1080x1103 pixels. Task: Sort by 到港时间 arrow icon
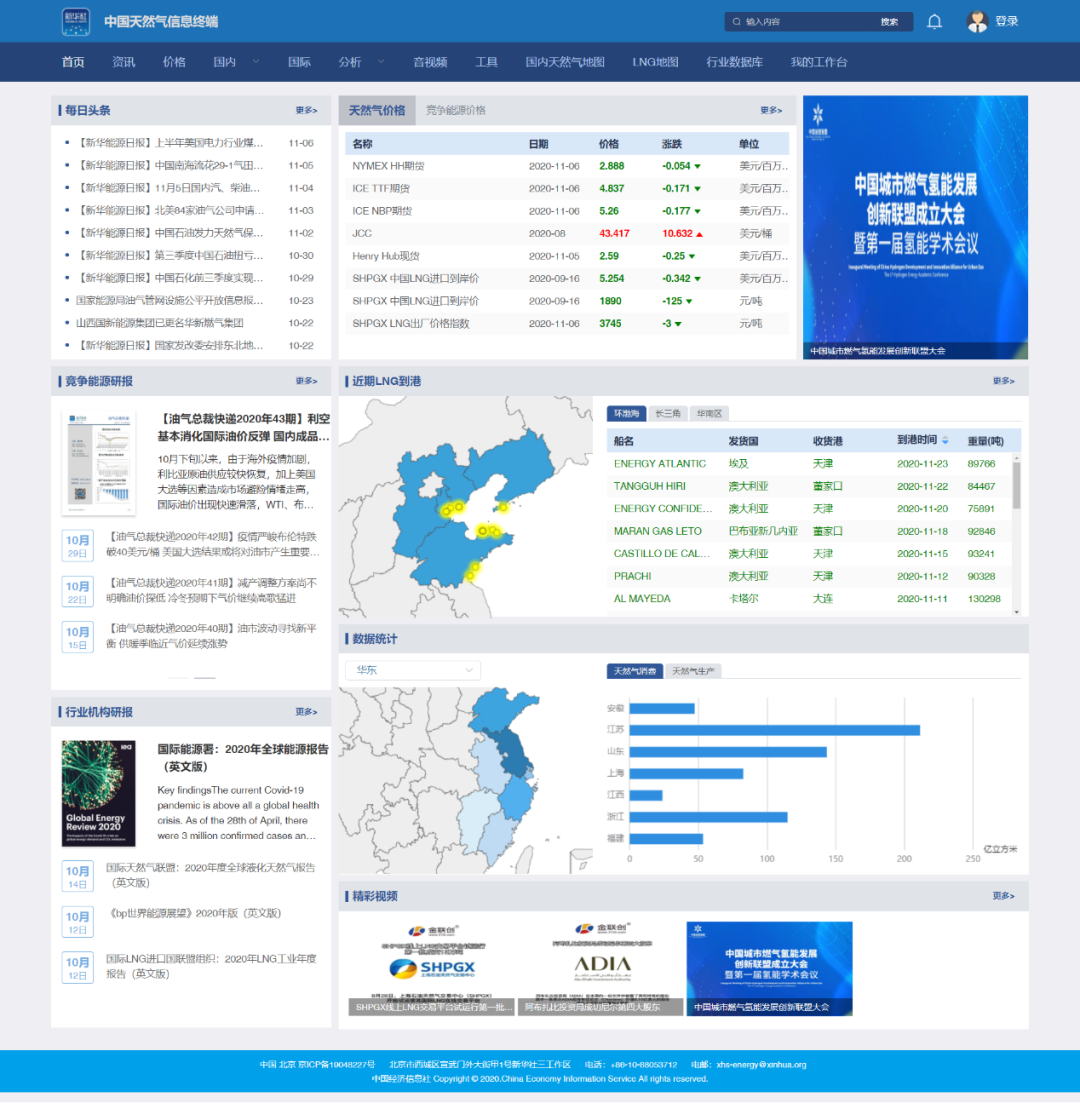click(946, 441)
